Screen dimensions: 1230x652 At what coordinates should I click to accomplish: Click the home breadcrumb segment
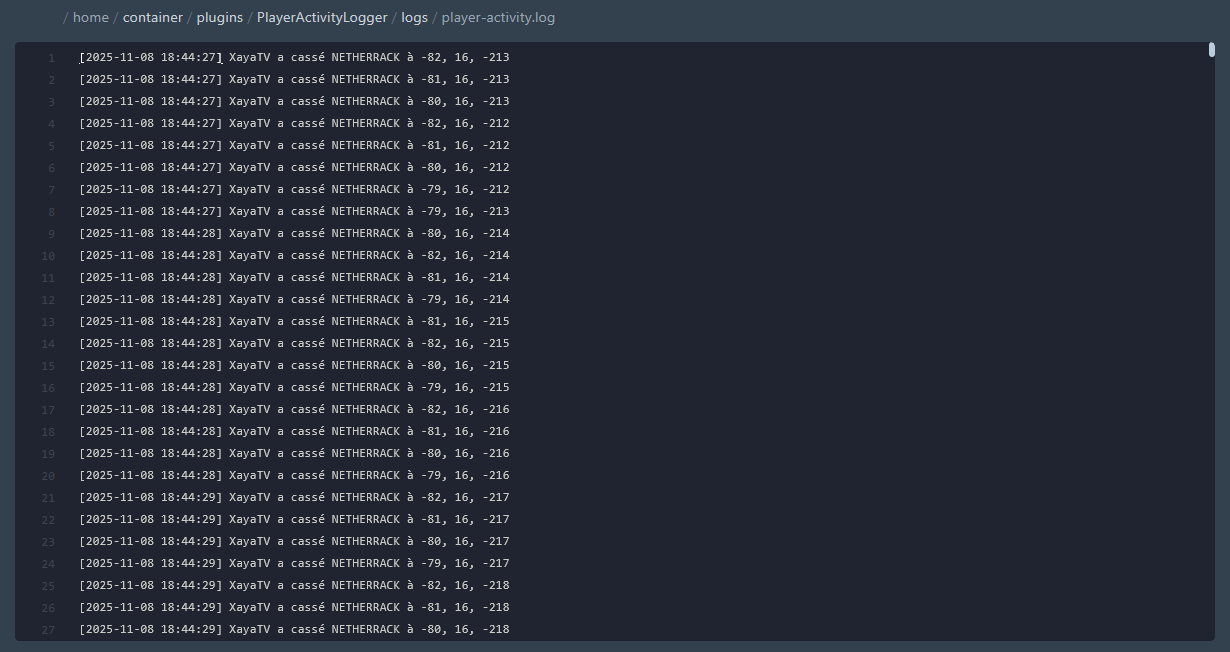pyautogui.click(x=90, y=18)
